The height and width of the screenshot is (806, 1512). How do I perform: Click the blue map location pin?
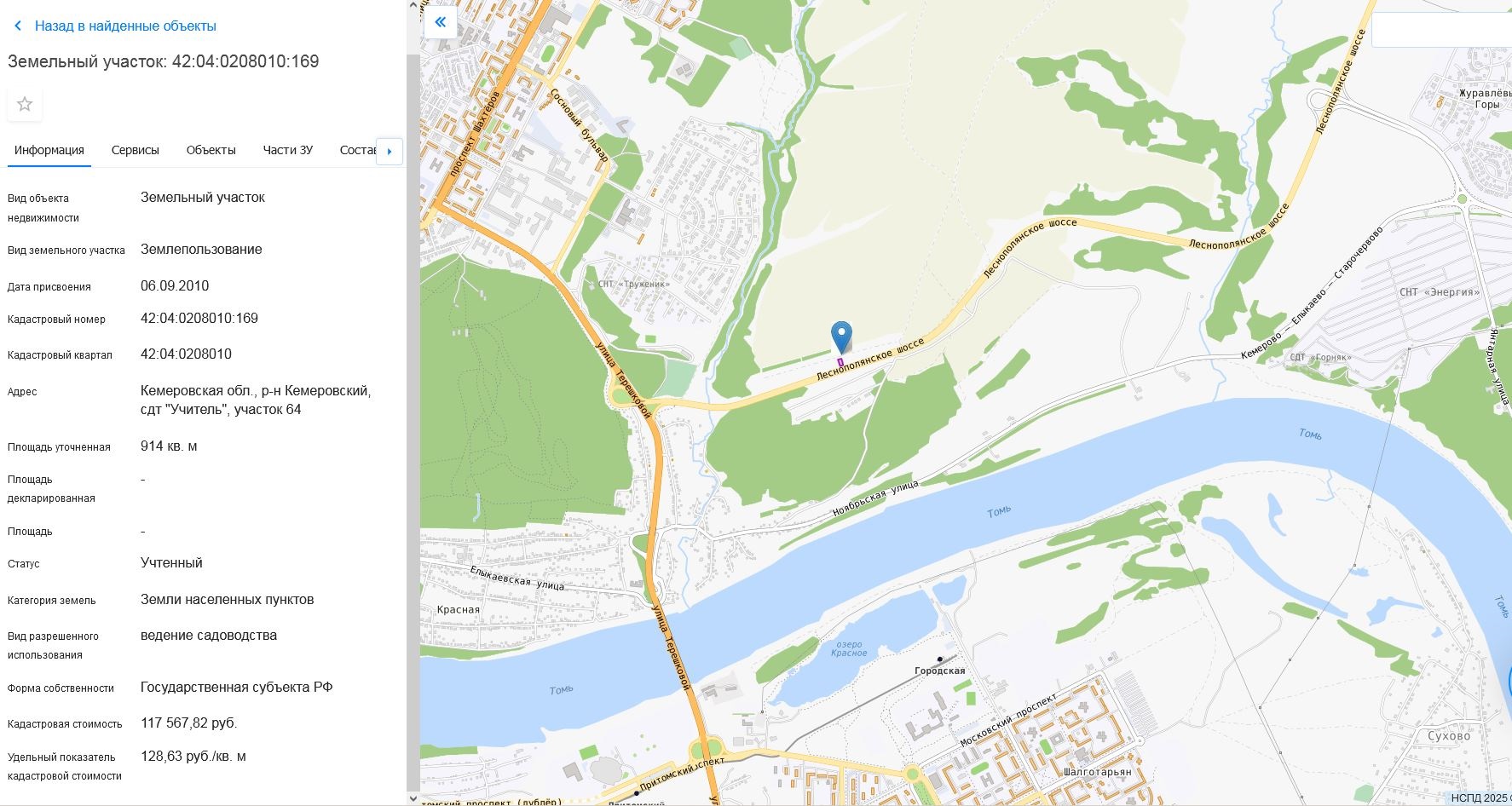pyautogui.click(x=841, y=337)
